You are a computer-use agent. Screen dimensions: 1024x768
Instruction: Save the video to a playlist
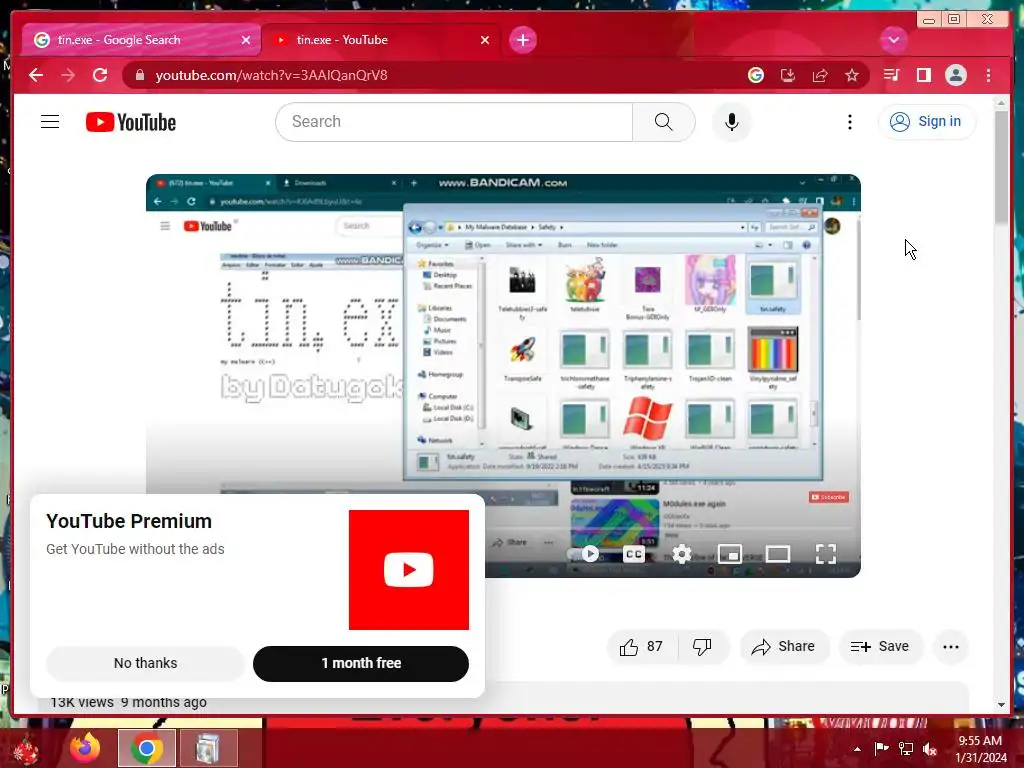coord(880,647)
